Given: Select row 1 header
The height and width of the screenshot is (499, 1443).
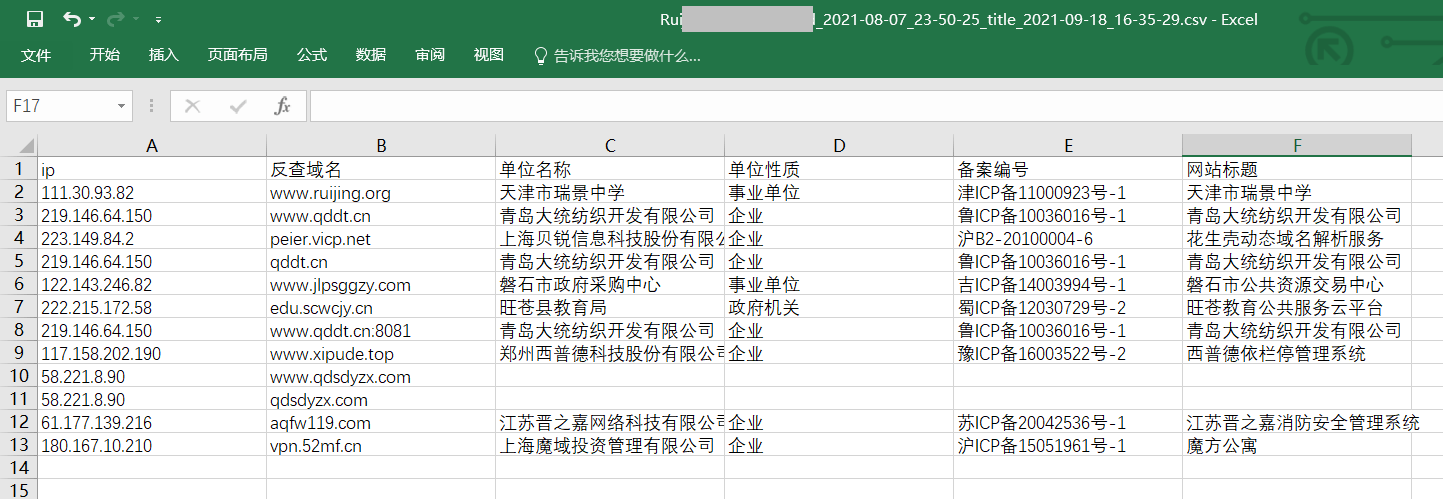Looking at the screenshot, I should (19, 169).
